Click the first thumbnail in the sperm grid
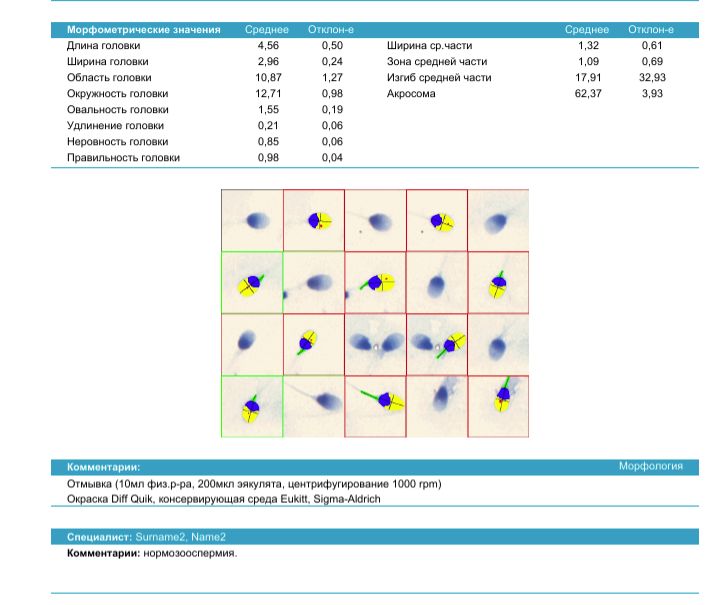 [252, 220]
